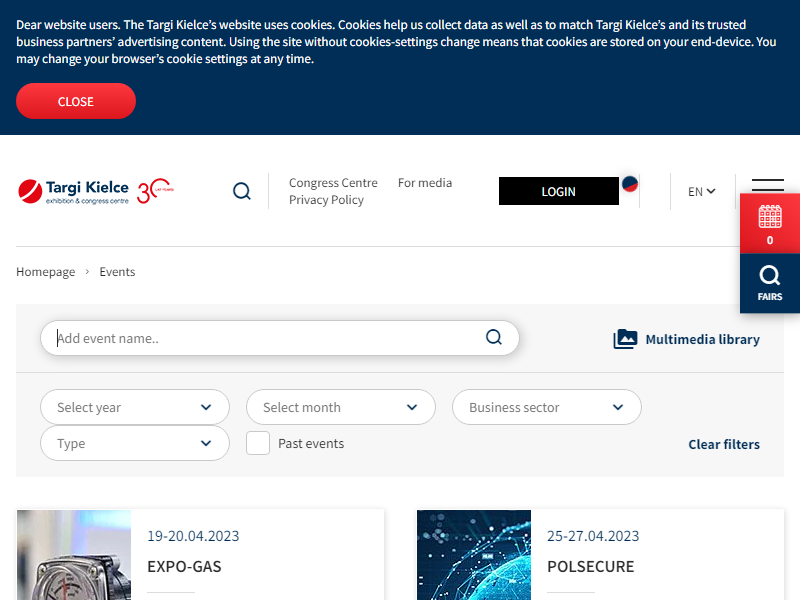Click the round red-blue badge beside LOGIN
Screen dimensions: 800x600
[630, 184]
